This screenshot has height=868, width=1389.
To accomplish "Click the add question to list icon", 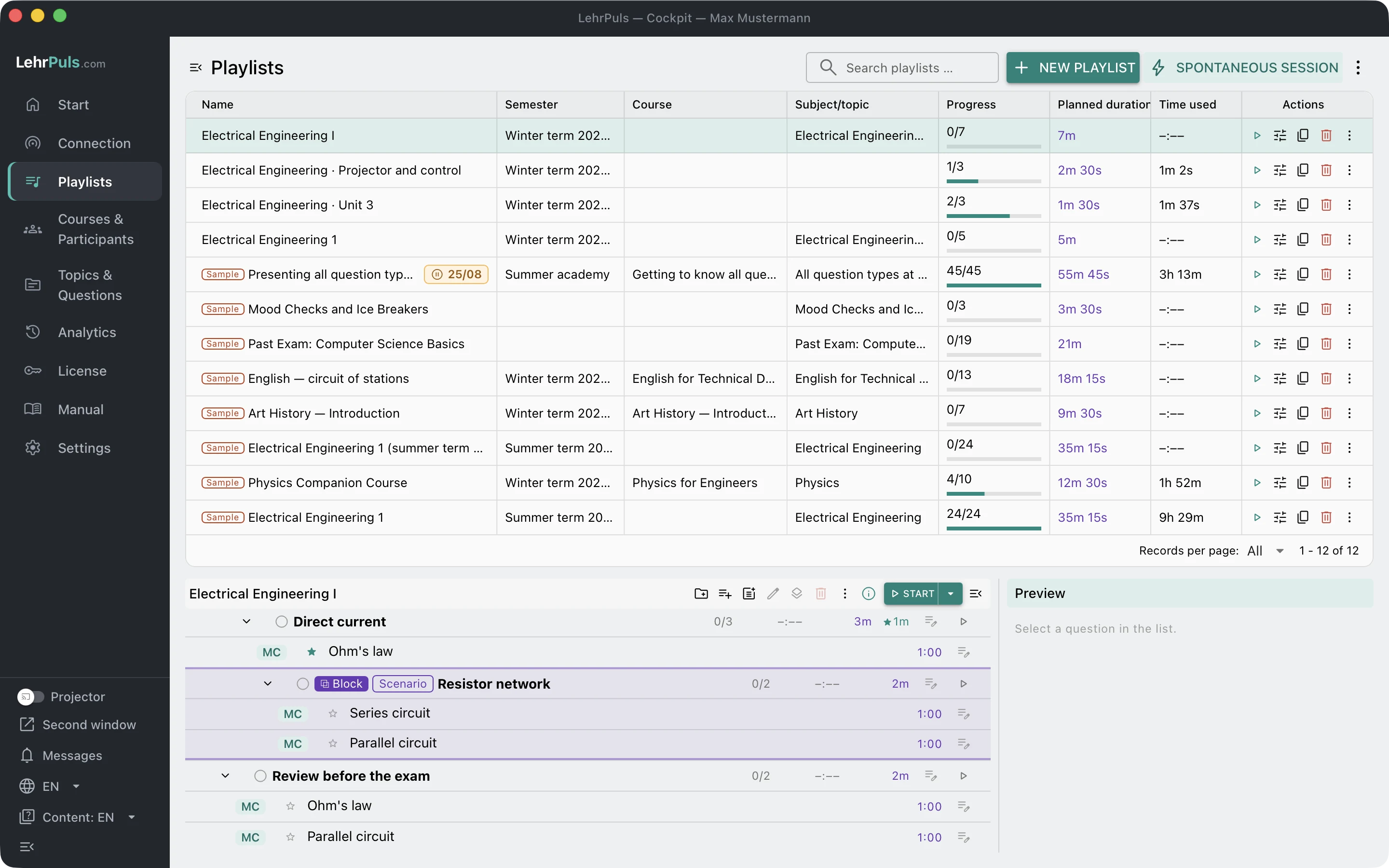I will pyautogui.click(x=725, y=594).
